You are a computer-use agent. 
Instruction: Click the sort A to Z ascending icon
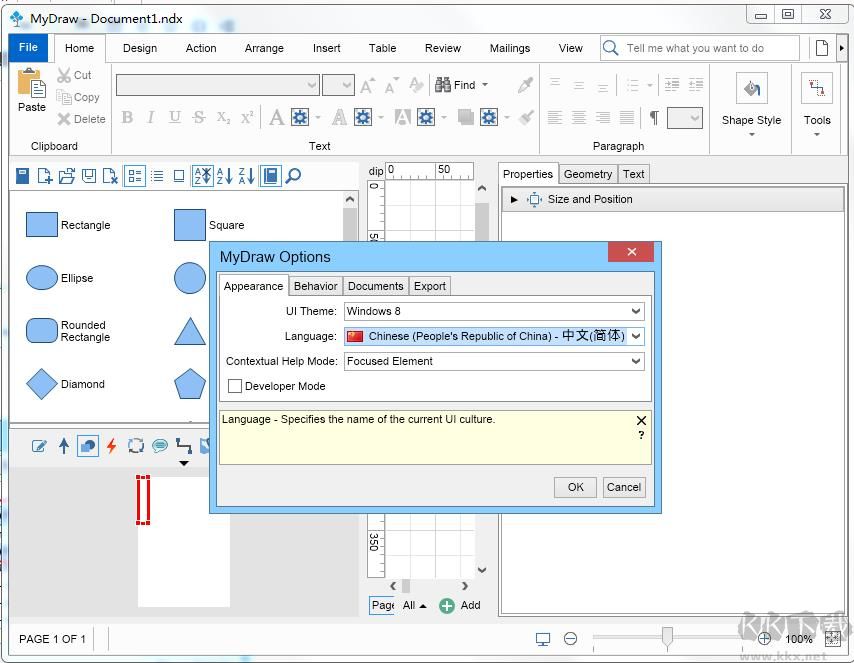tap(224, 176)
